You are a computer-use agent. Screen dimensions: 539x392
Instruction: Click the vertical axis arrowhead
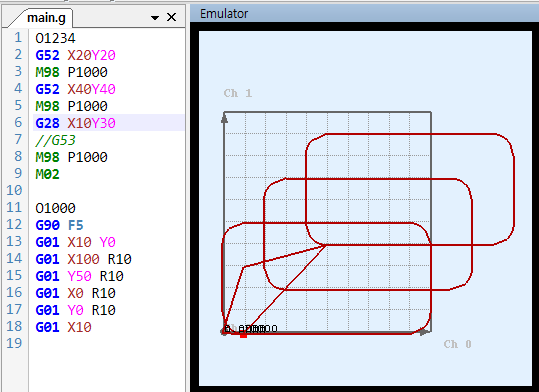click(x=224, y=119)
